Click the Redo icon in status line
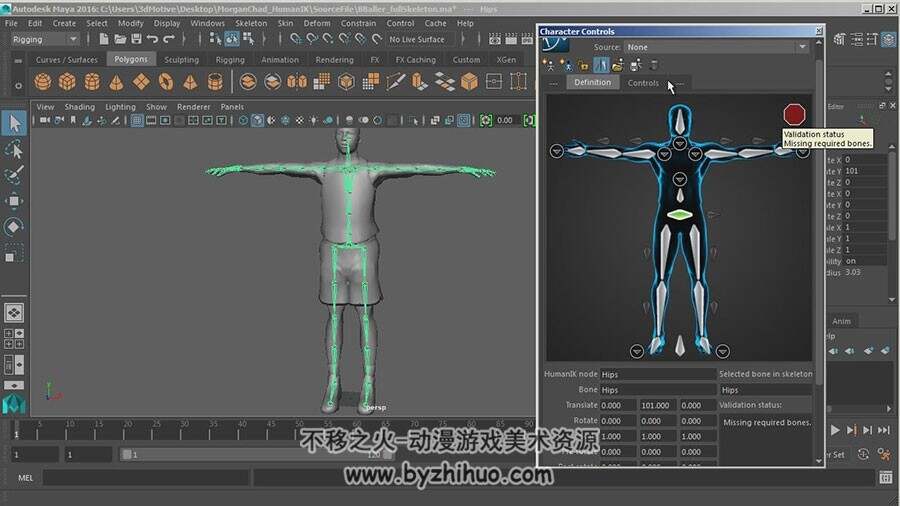This screenshot has height=506, width=900. (169, 39)
